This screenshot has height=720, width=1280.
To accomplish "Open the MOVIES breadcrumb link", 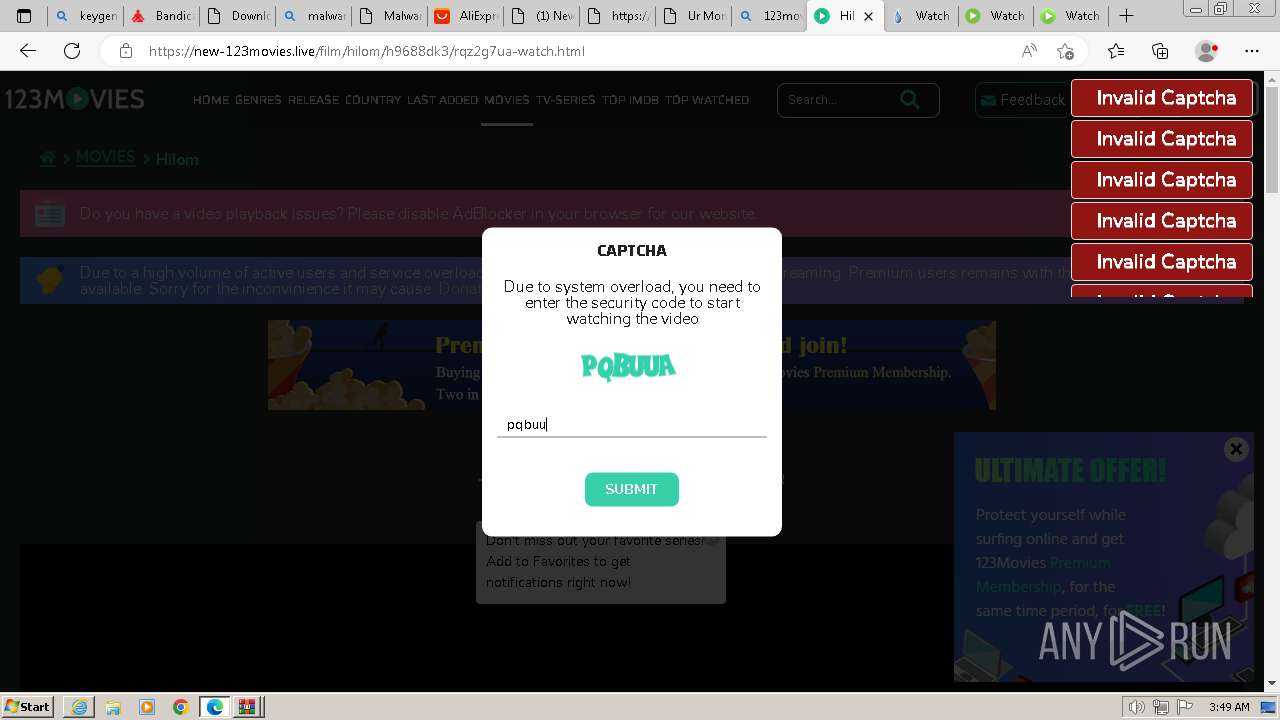I will click(x=105, y=158).
